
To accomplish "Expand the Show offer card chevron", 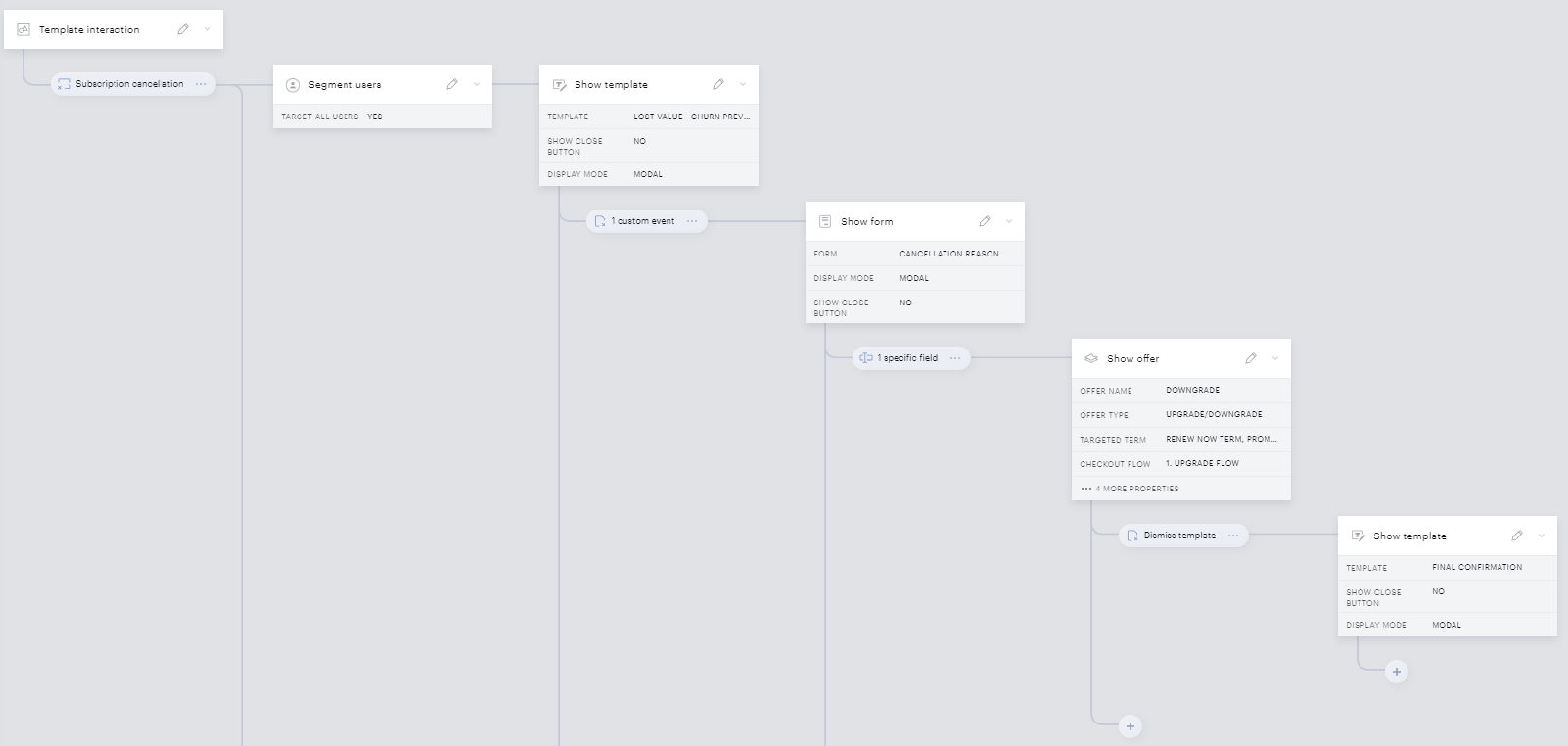I will point(1275,358).
